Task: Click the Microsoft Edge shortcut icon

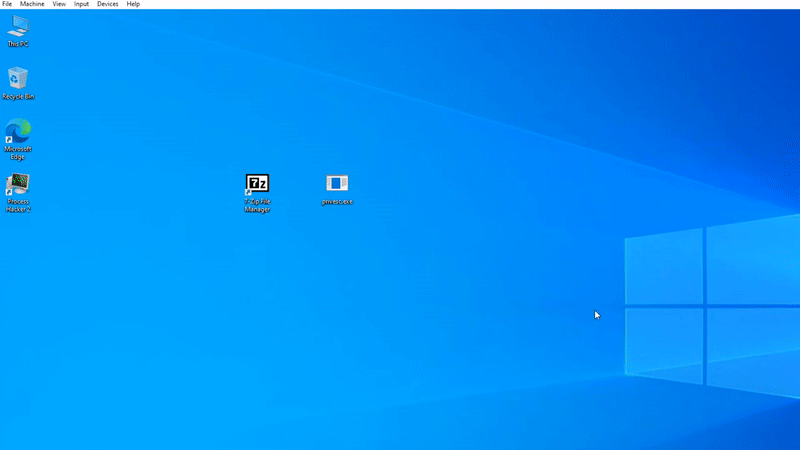Action: [x=18, y=131]
